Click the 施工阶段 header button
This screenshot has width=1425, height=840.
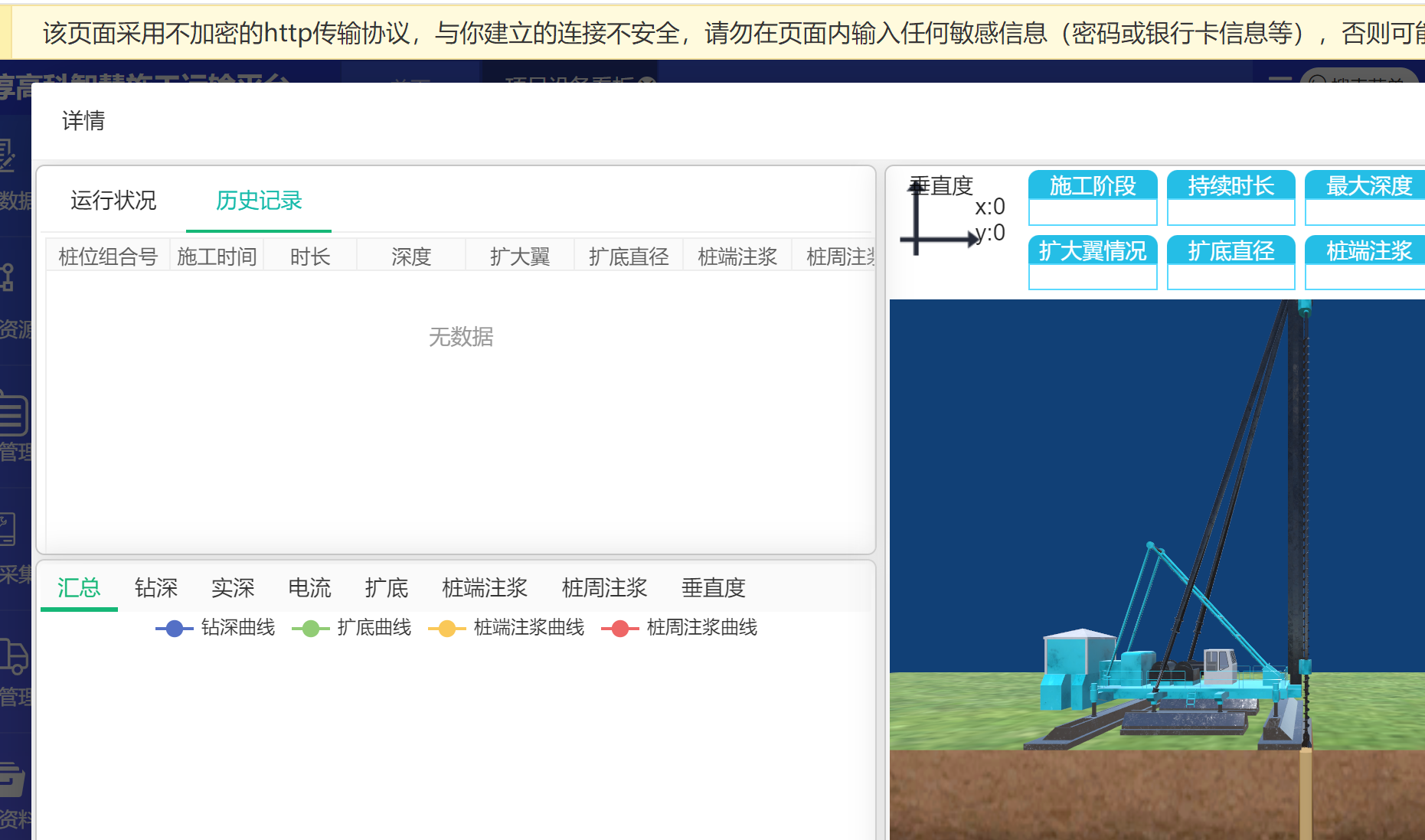coord(1092,185)
